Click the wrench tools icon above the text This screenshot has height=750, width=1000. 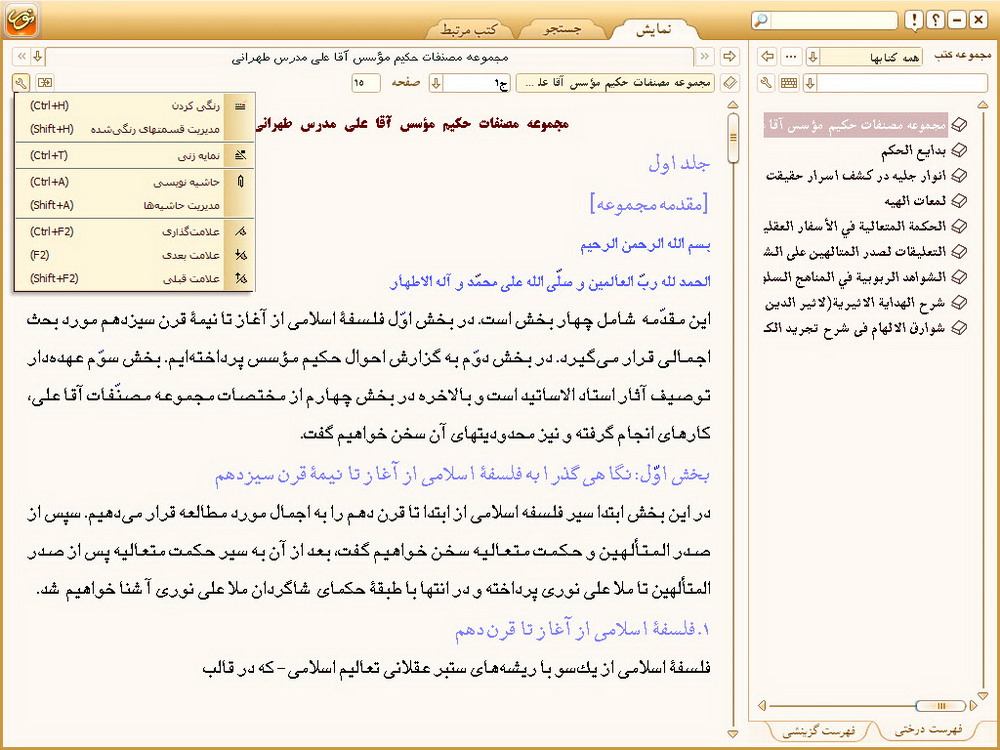click(22, 82)
